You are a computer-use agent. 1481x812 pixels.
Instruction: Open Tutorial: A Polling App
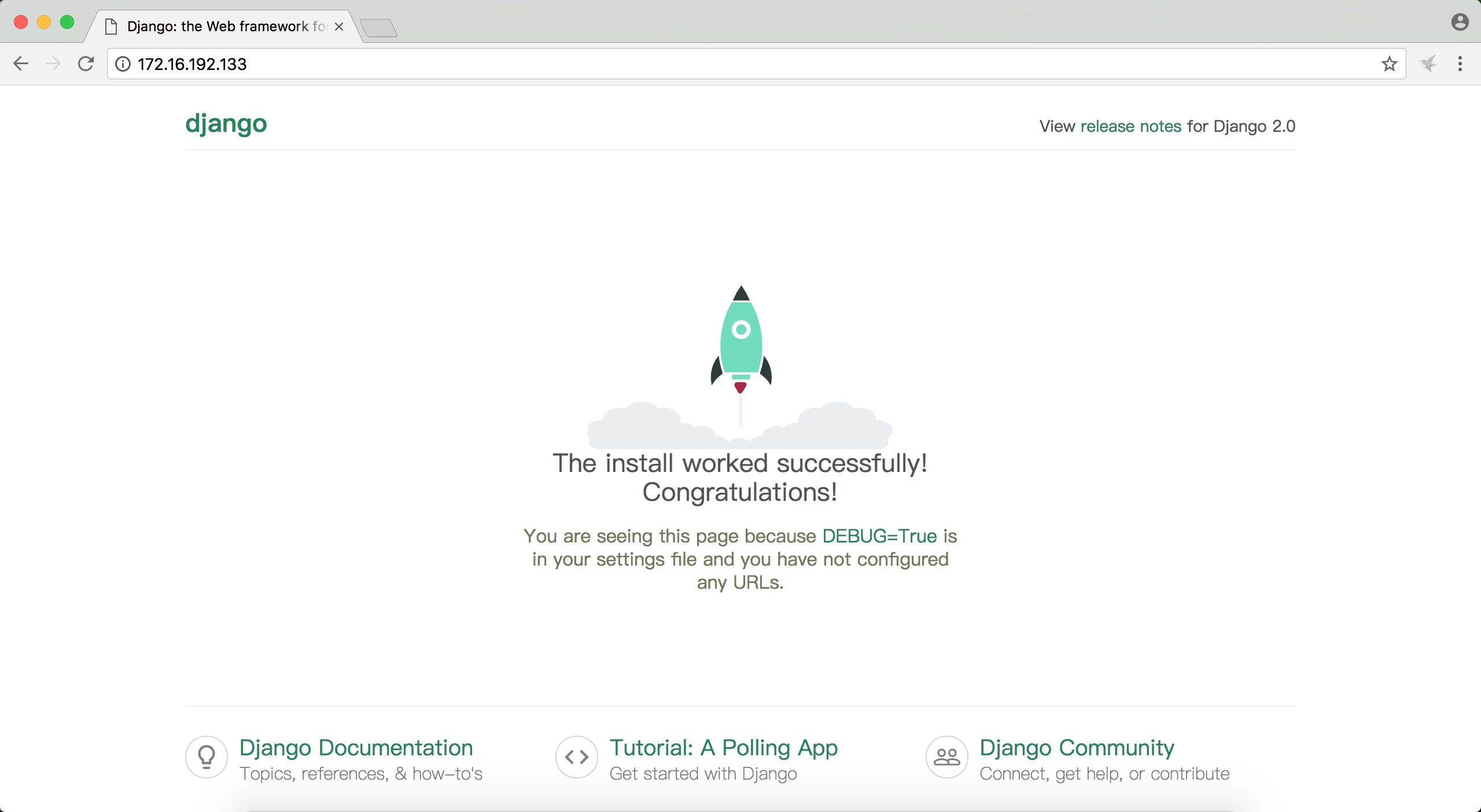[x=723, y=748]
